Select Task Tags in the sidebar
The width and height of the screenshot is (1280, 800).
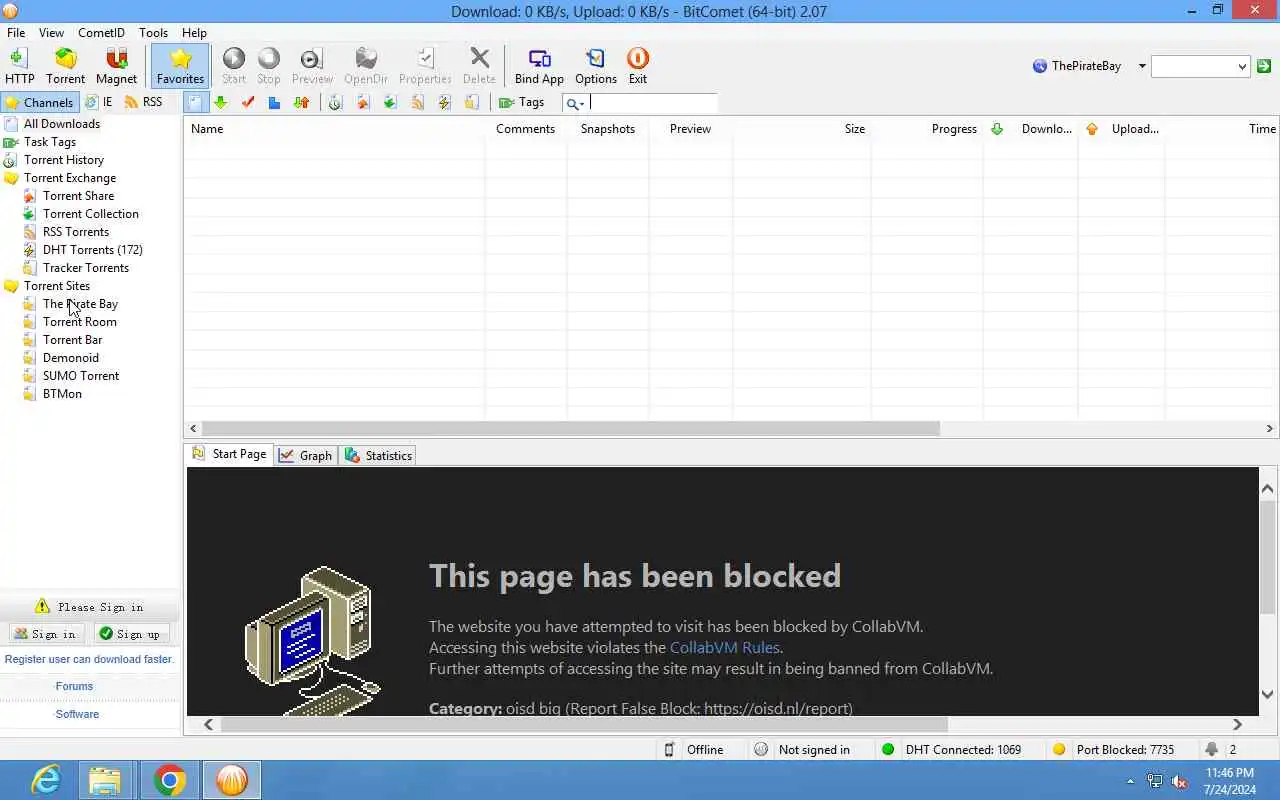coord(50,142)
